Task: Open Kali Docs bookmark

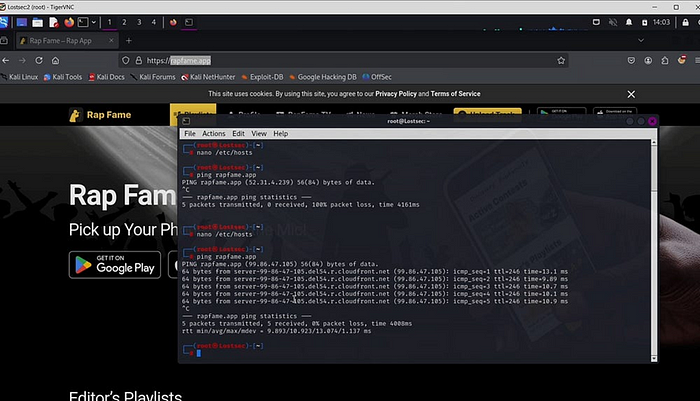Action: click(x=106, y=77)
